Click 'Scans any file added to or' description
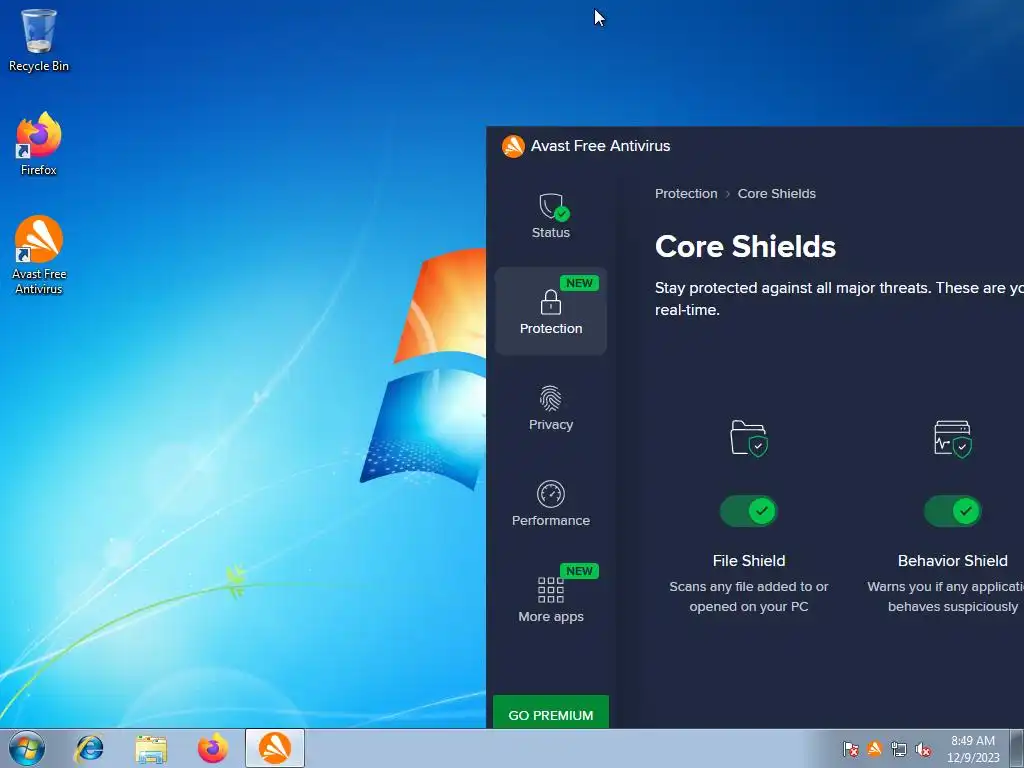 (x=748, y=587)
